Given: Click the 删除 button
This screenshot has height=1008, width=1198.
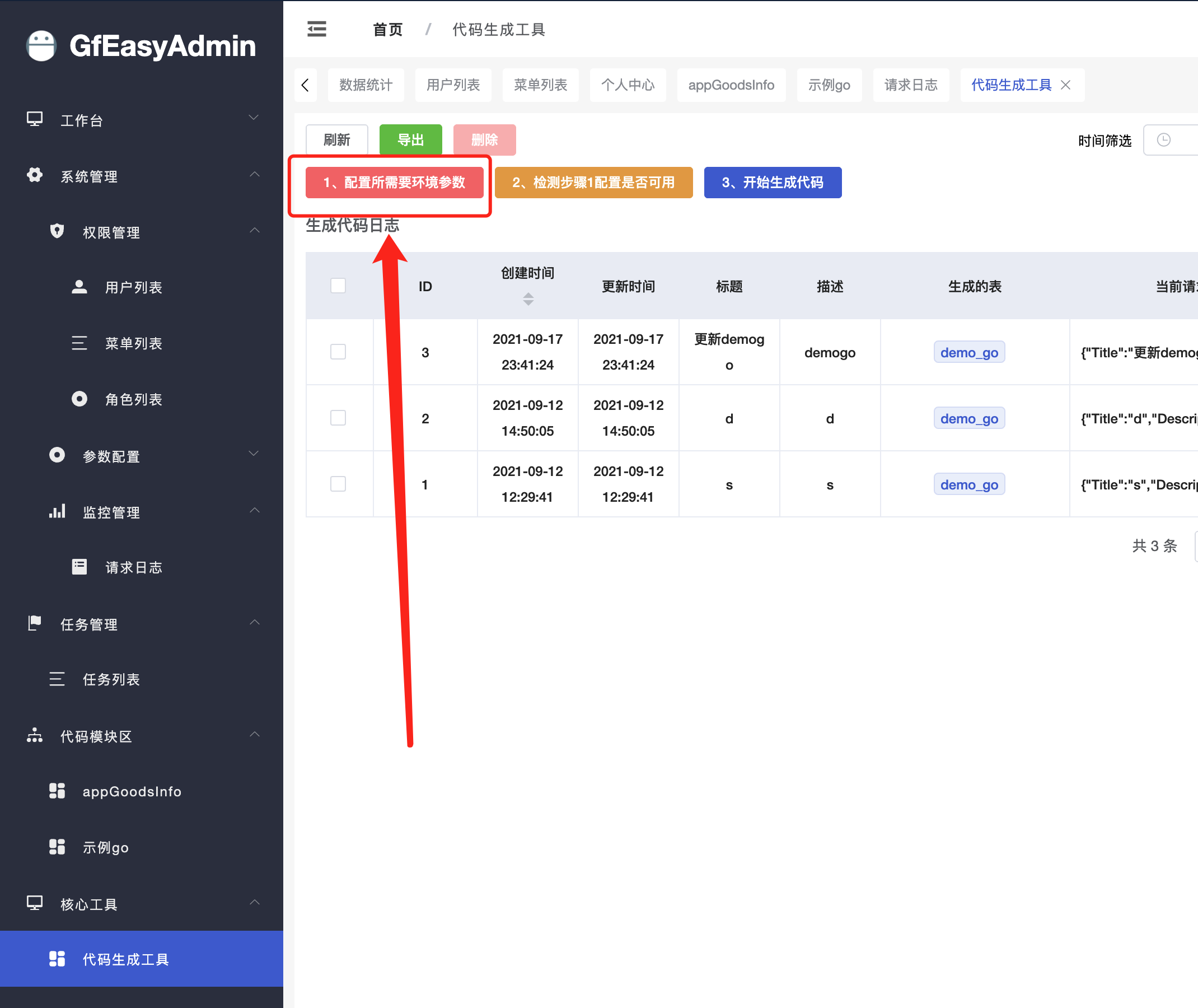Looking at the screenshot, I should [x=484, y=140].
